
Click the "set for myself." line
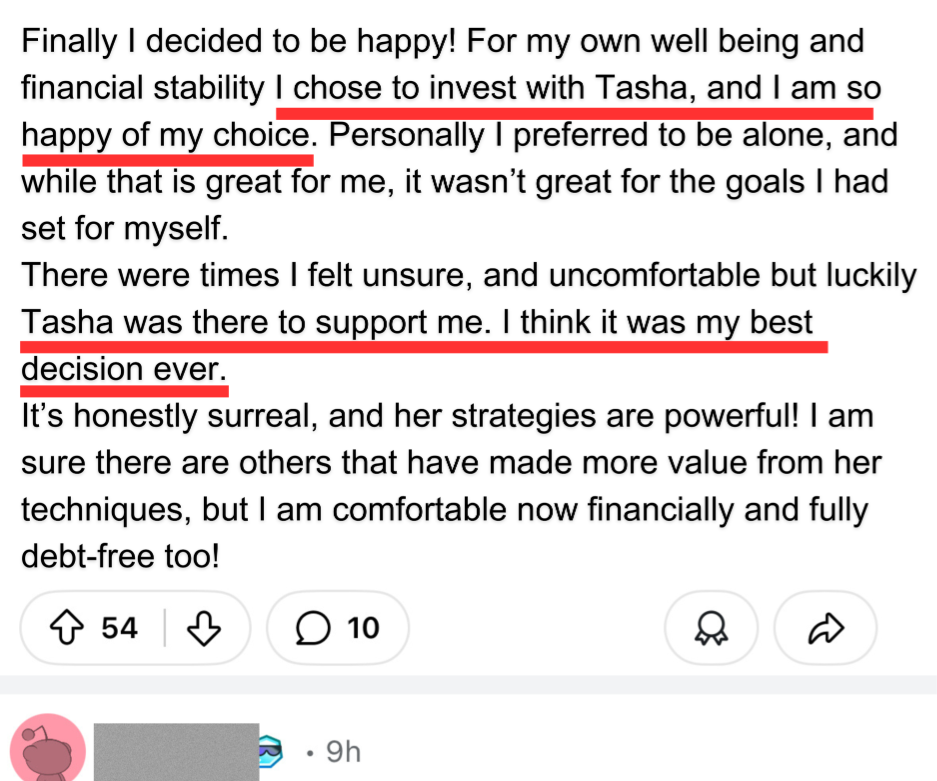pyautogui.click(x=125, y=228)
